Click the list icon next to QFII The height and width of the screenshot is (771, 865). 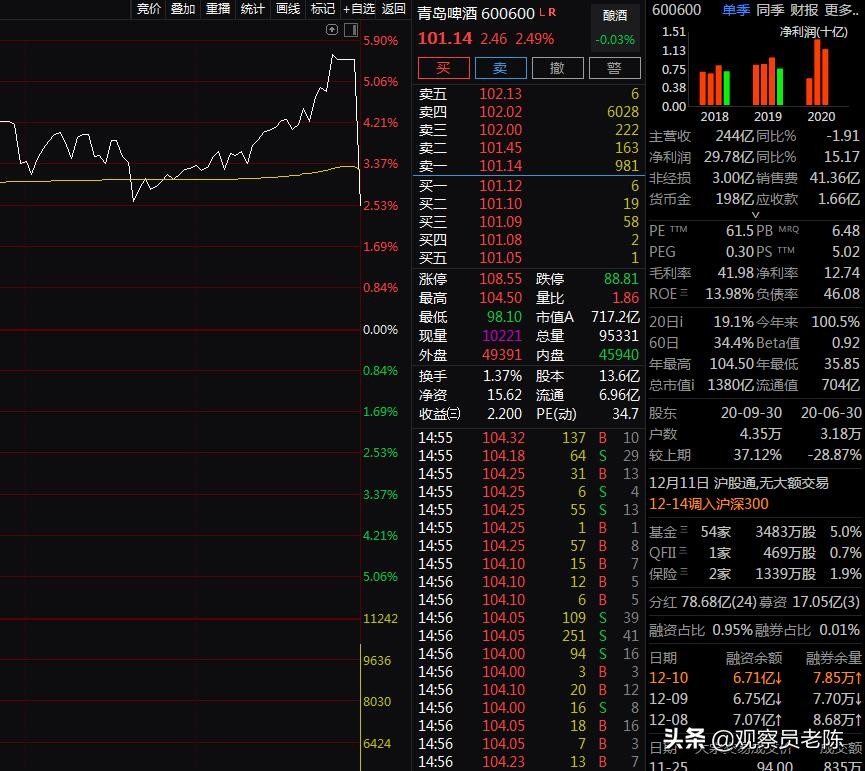(683, 550)
